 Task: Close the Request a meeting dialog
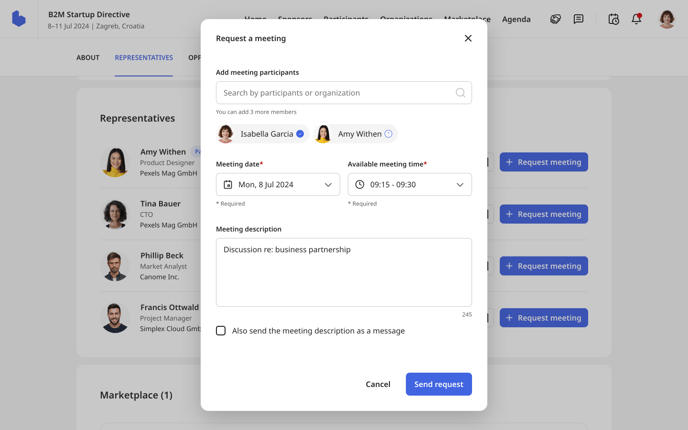468,38
